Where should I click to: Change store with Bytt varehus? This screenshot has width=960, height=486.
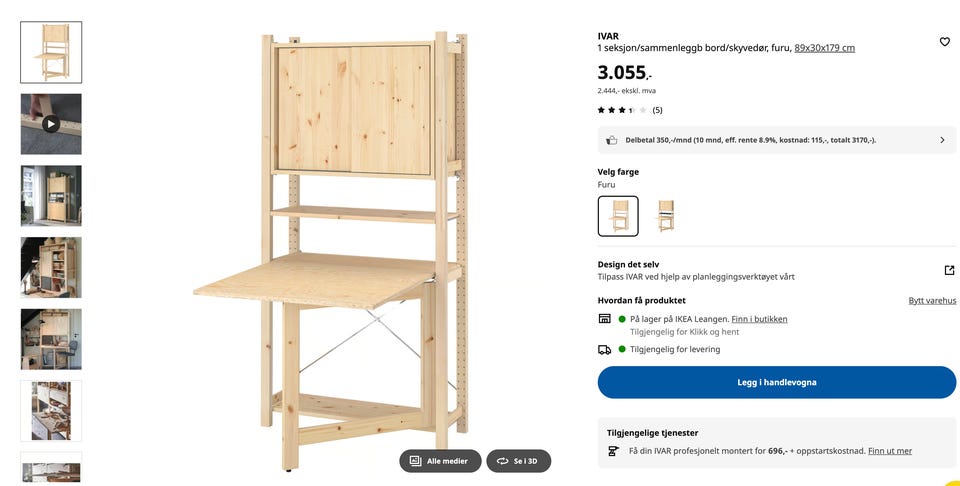[x=932, y=301]
